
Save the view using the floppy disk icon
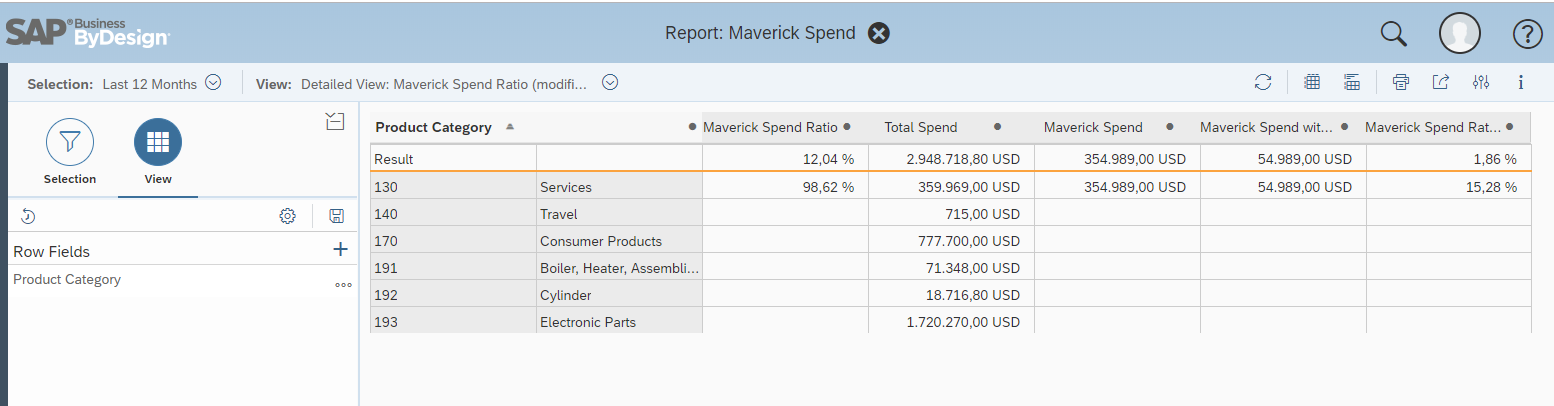336,216
